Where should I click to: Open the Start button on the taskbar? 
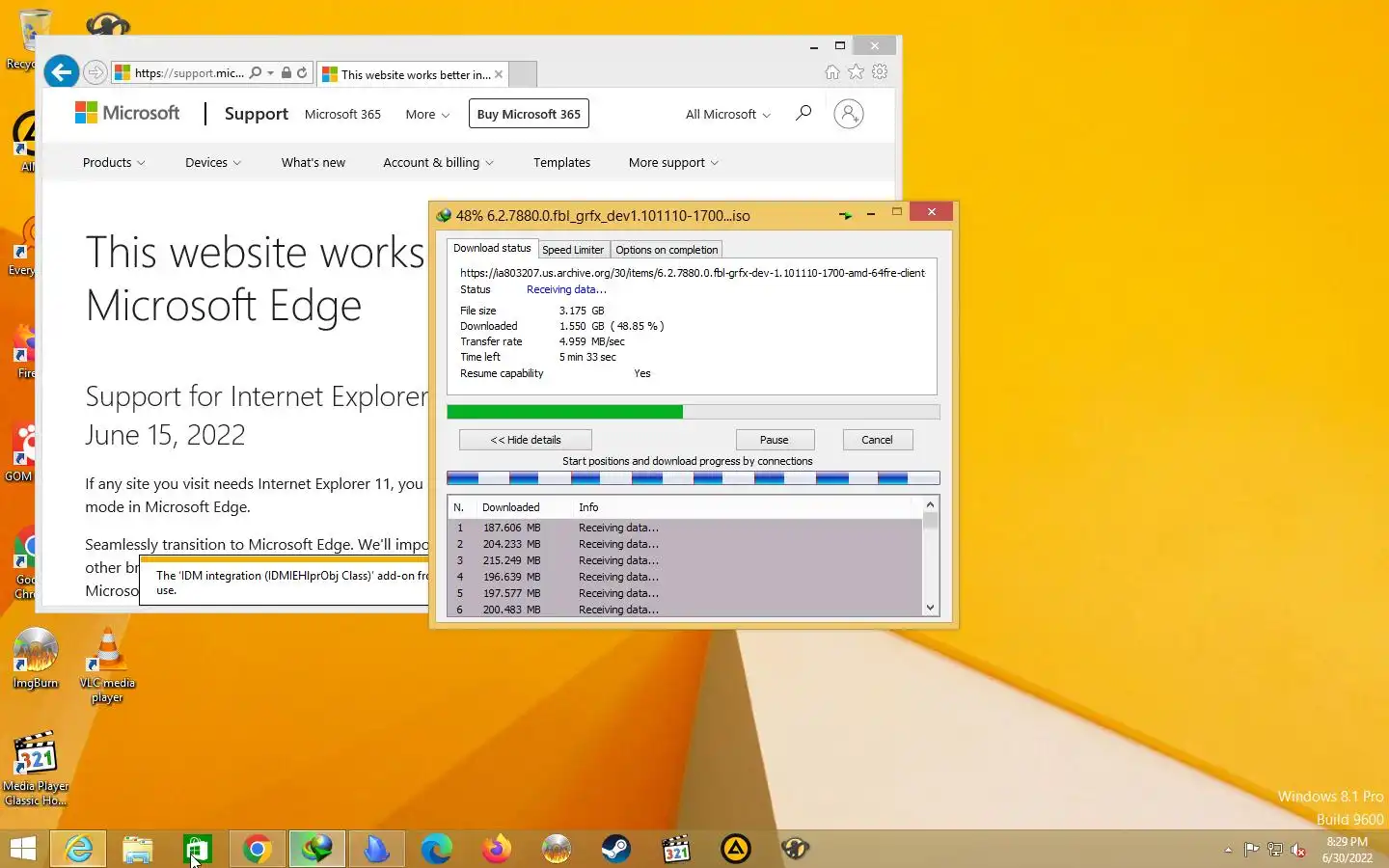pos(22,849)
